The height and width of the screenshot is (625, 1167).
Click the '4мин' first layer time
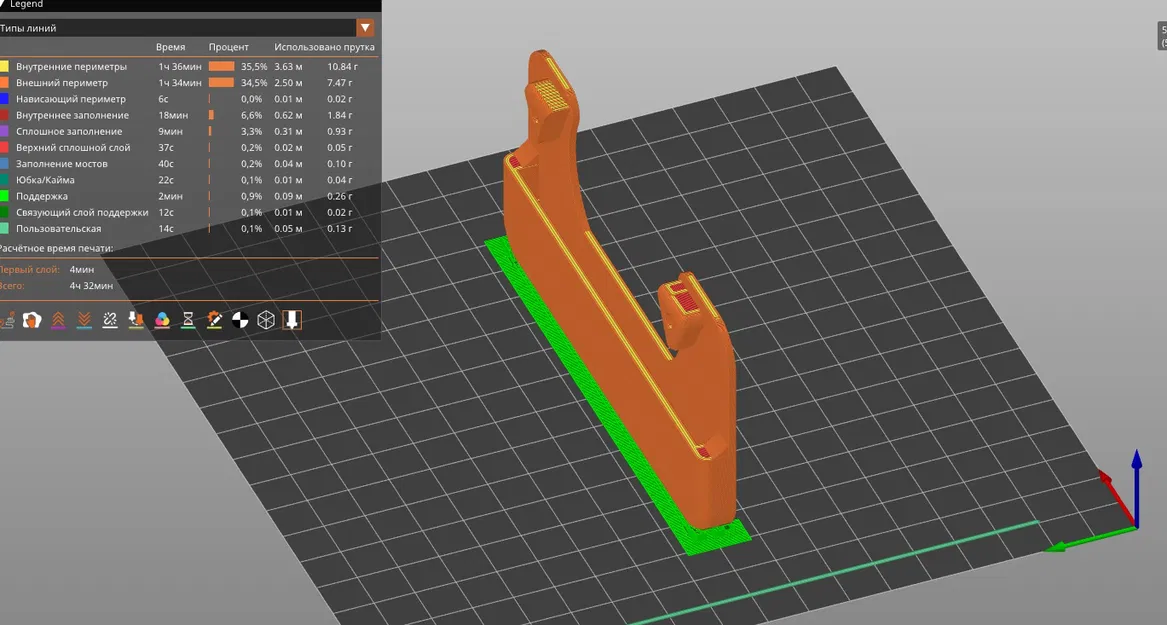82,269
